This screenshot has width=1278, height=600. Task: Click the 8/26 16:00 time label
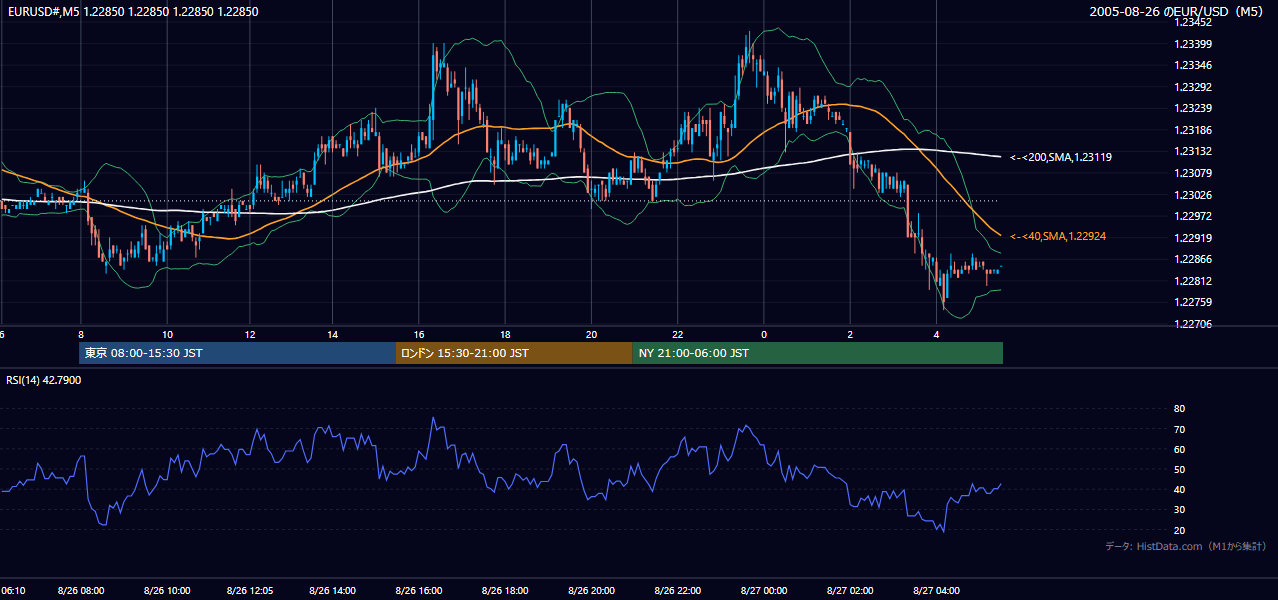419,591
